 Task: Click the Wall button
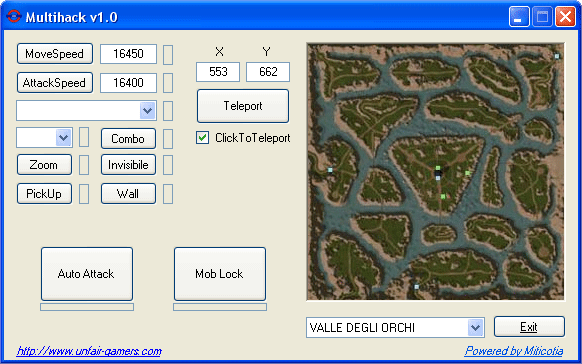click(128, 194)
